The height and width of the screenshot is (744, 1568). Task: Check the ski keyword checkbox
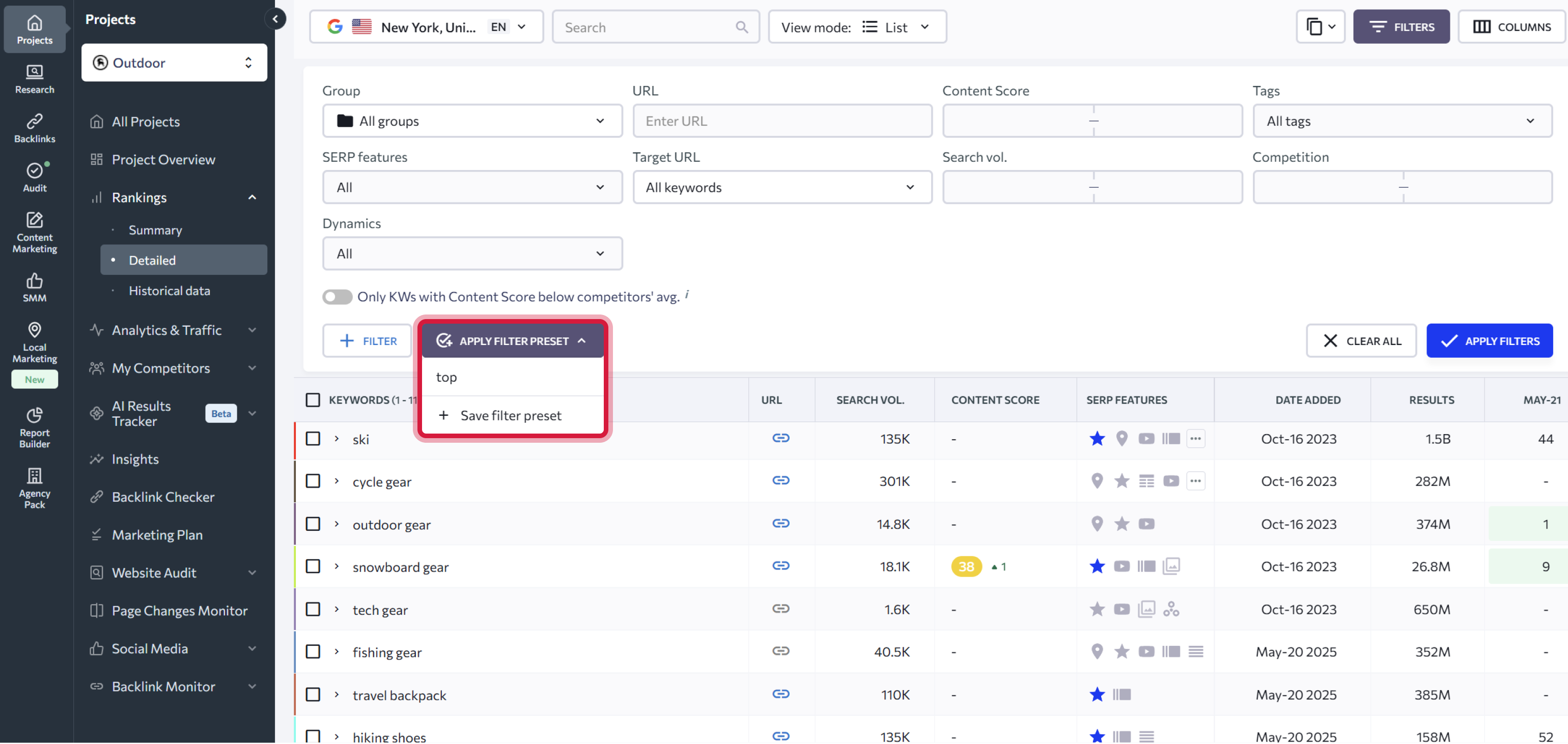[x=313, y=439]
